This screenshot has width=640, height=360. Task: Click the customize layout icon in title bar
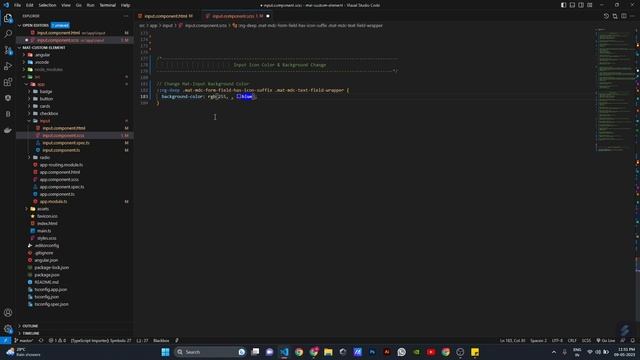click(x=590, y=5)
